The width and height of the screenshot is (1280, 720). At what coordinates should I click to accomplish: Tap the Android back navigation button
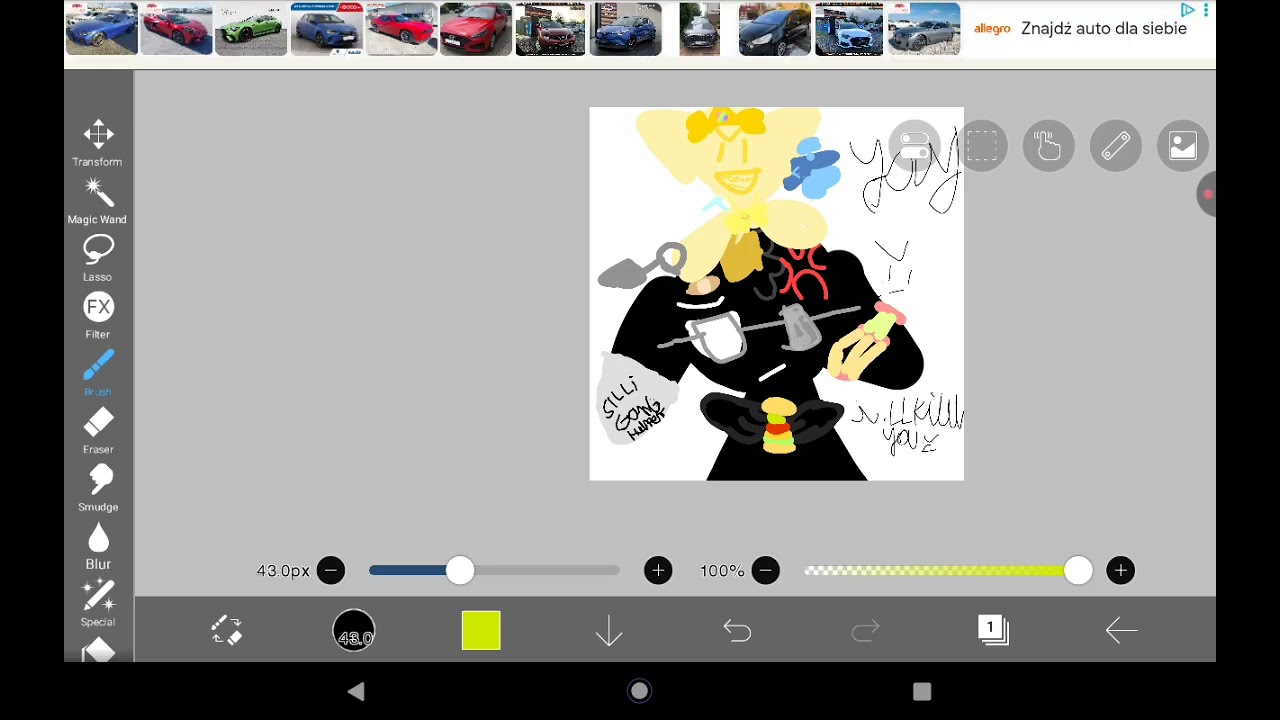point(356,692)
